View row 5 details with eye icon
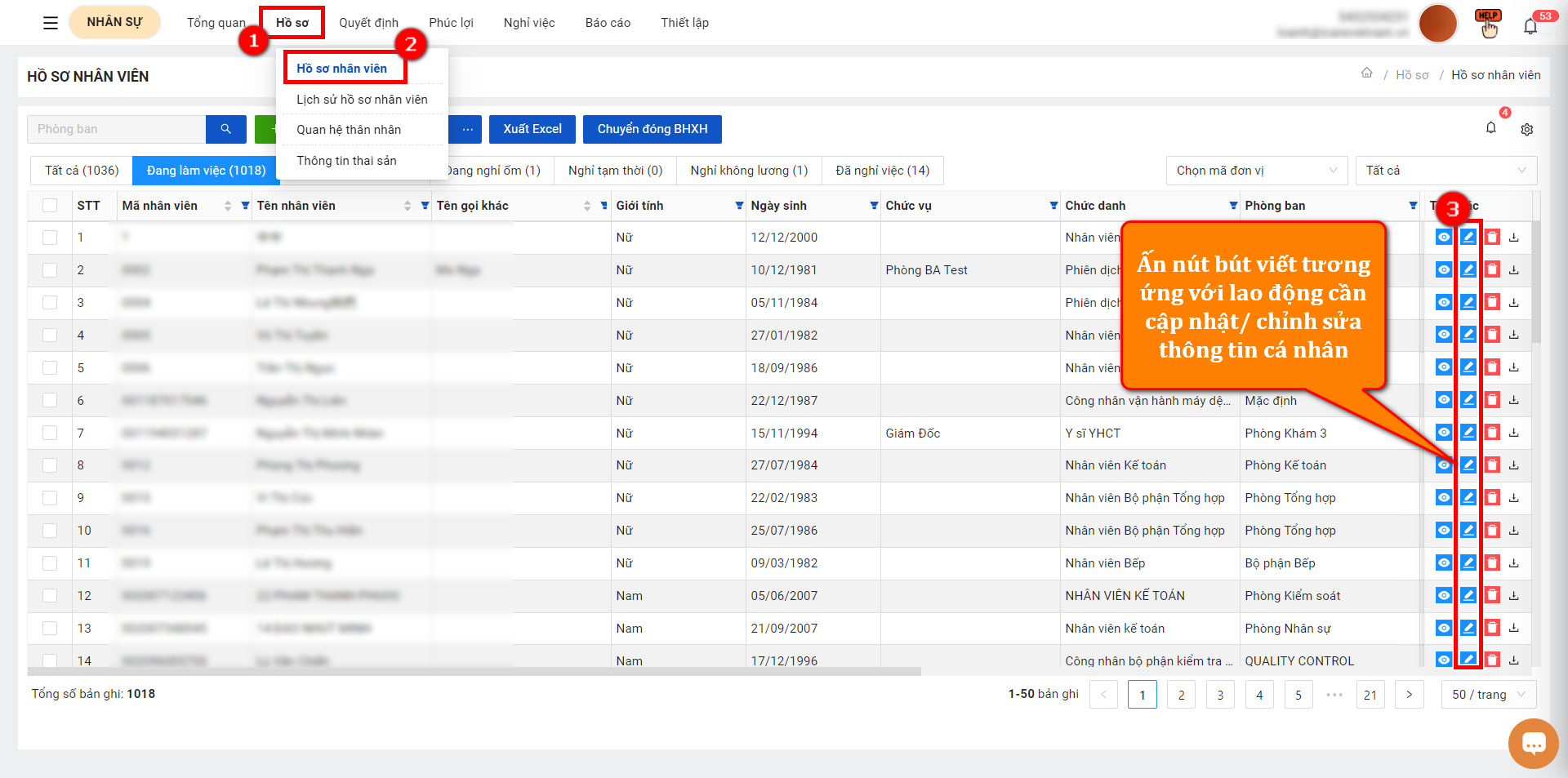1568x778 pixels. [x=1444, y=367]
